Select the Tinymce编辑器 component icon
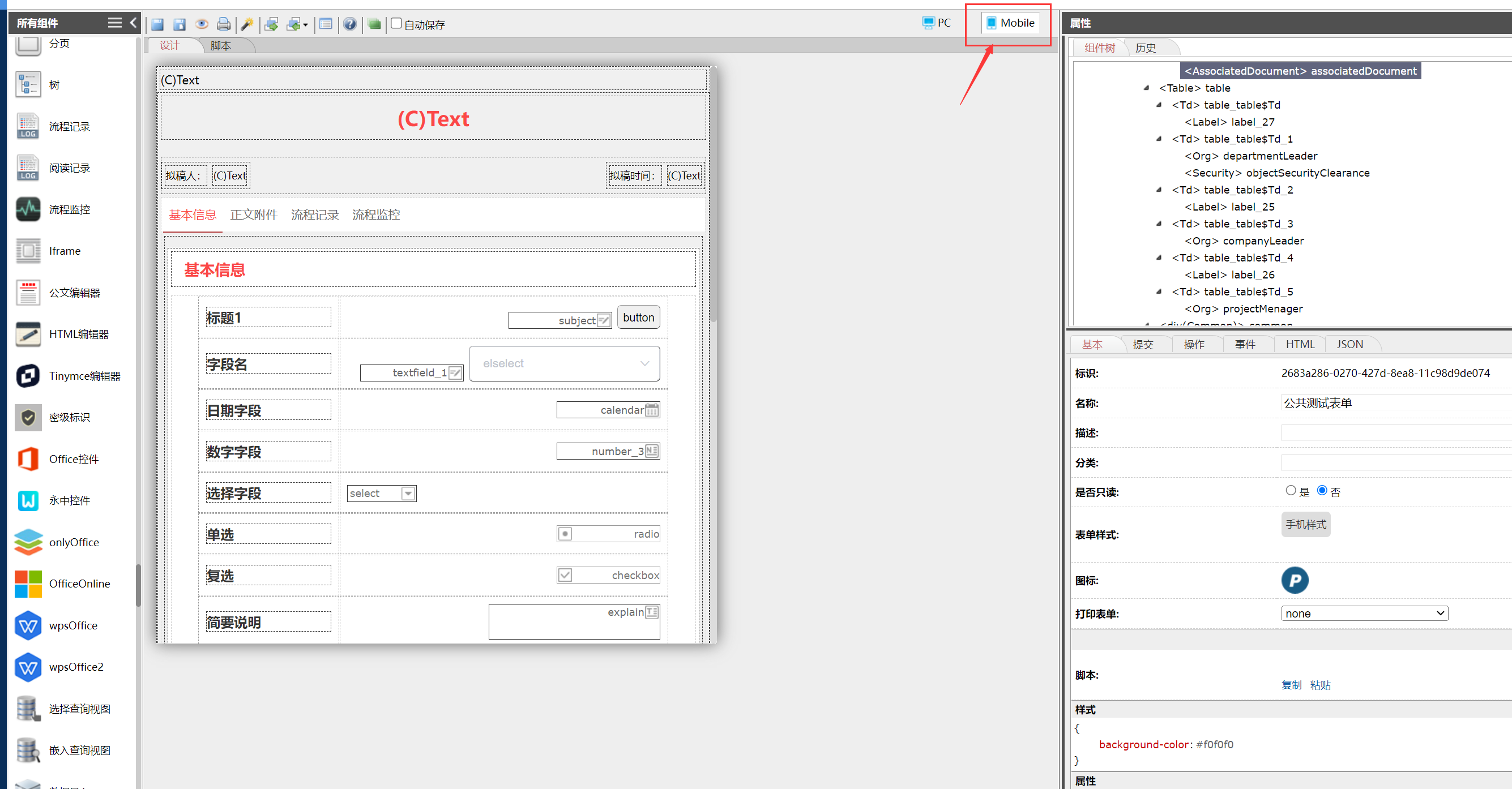The image size is (1512, 789). tap(28, 376)
